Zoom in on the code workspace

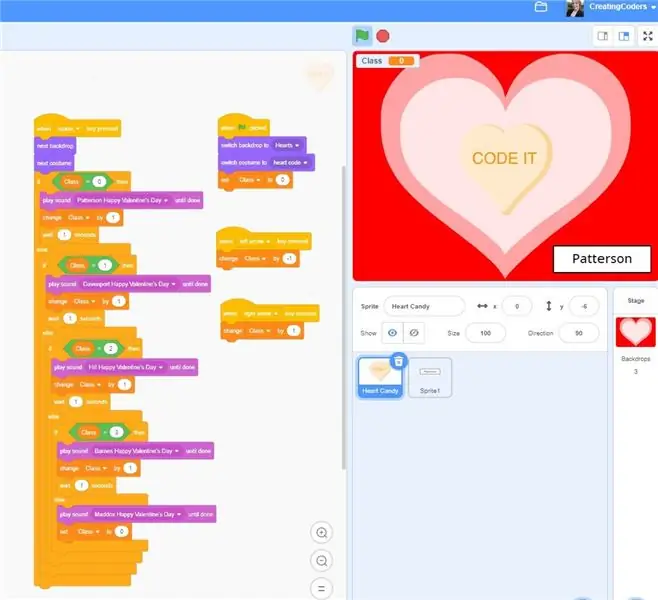point(321,532)
